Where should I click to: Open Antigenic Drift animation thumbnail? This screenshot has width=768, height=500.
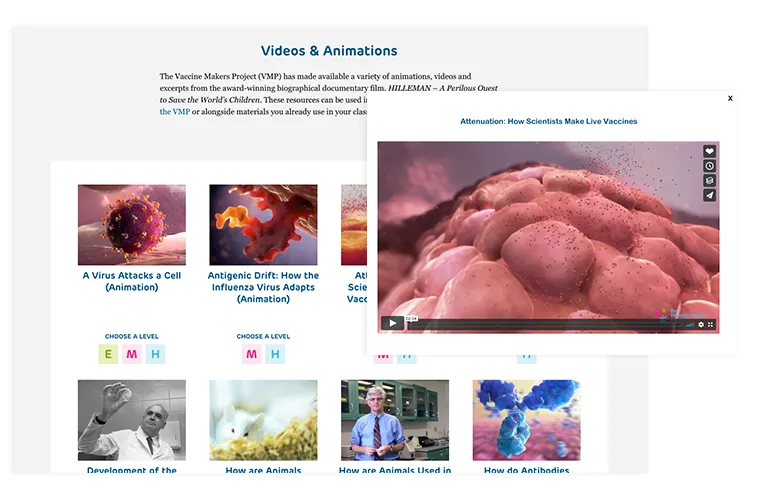point(264,225)
